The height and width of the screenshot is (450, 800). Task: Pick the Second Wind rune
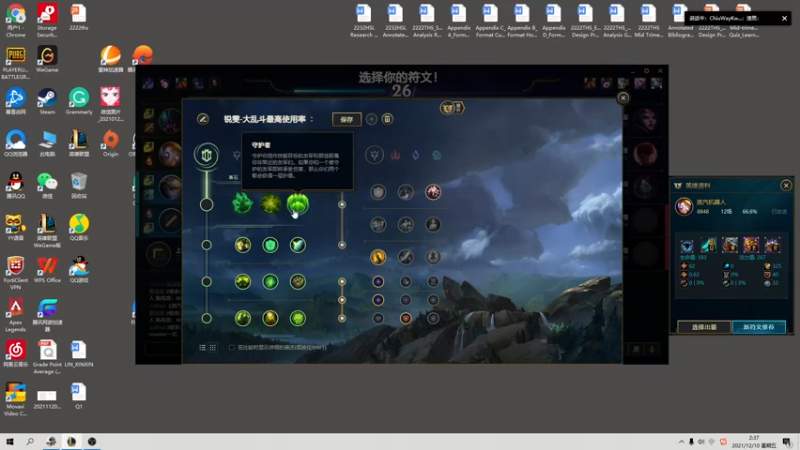pos(270,282)
